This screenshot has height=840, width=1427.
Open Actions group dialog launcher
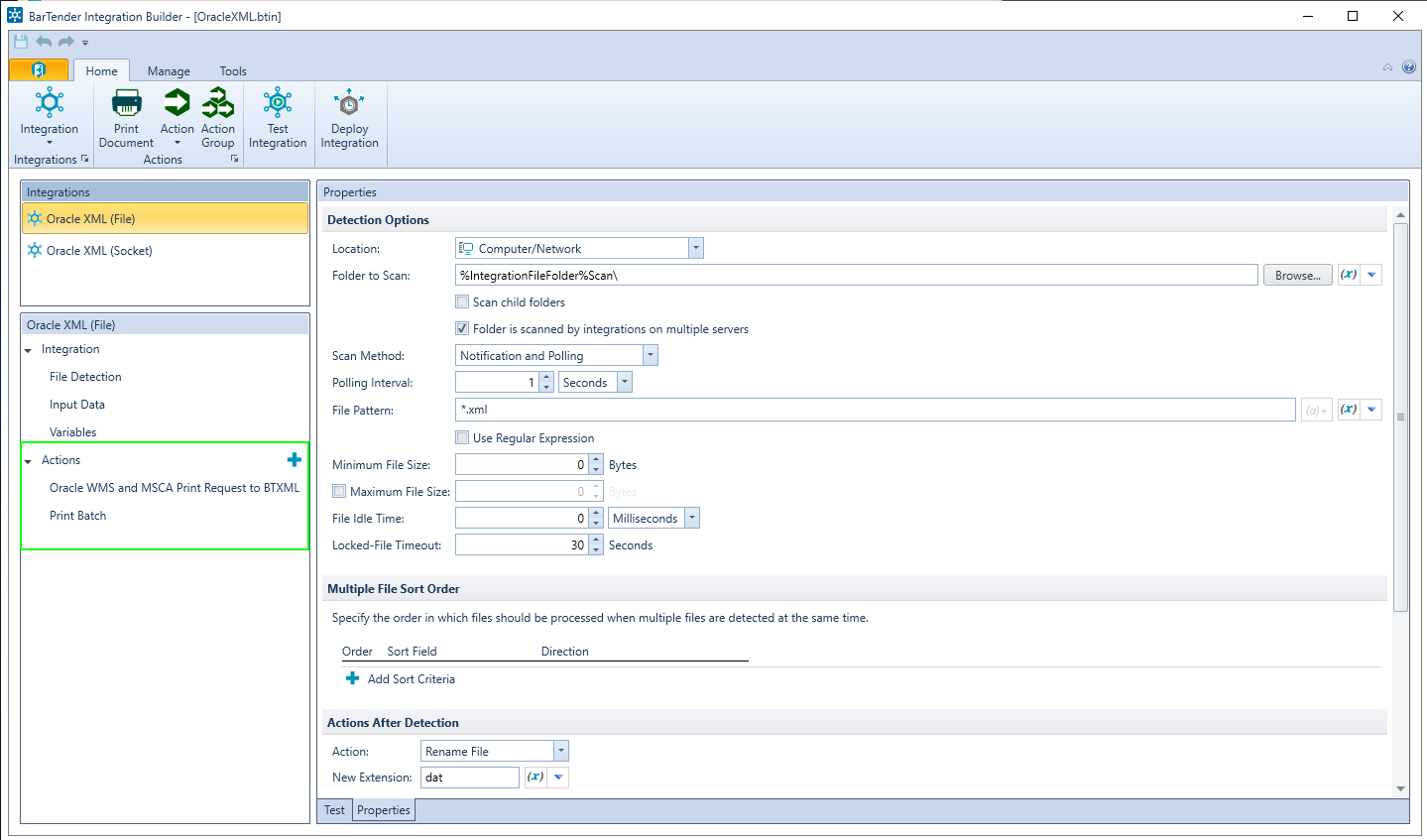(x=235, y=159)
